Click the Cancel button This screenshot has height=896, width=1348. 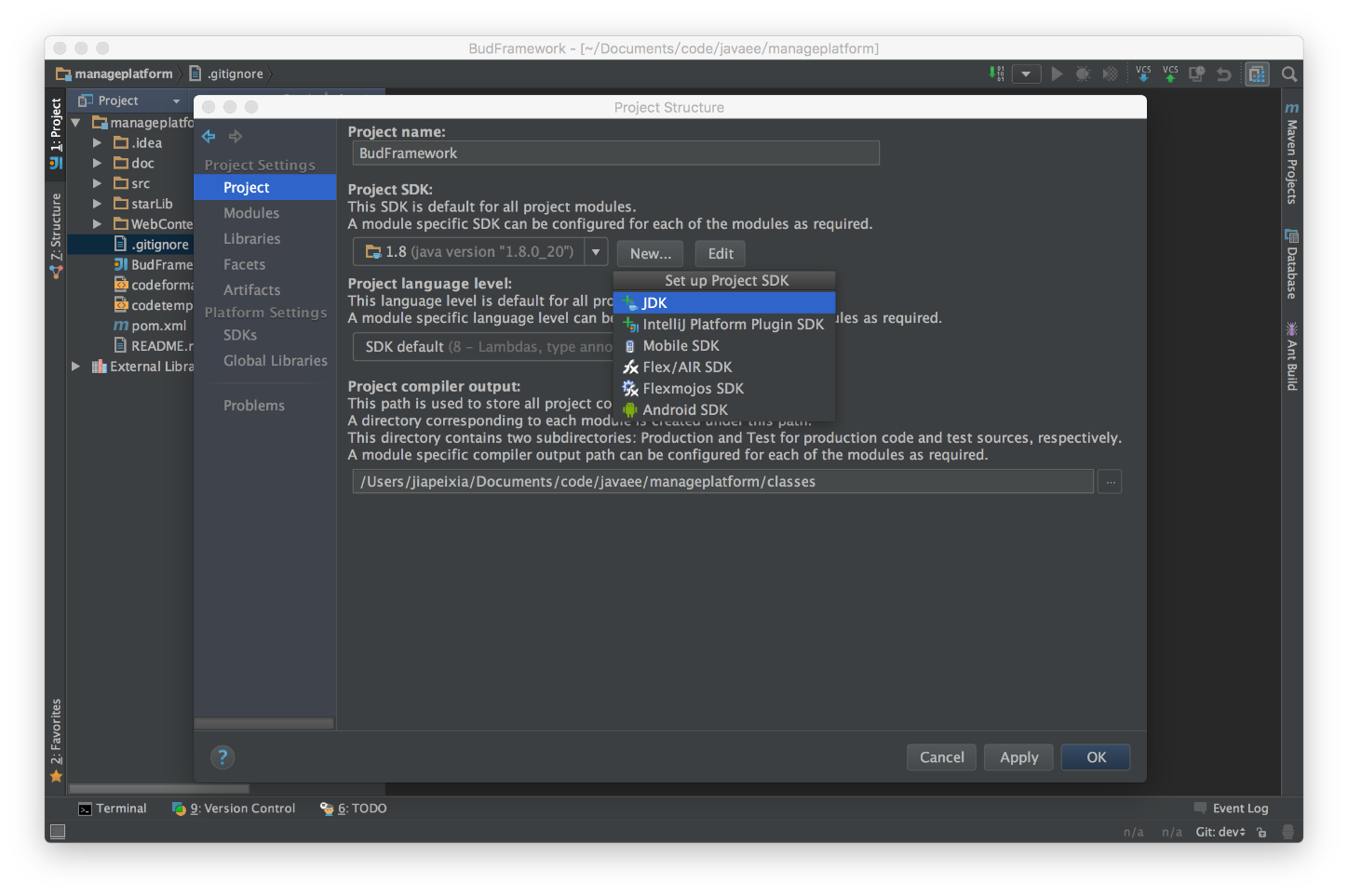(942, 757)
